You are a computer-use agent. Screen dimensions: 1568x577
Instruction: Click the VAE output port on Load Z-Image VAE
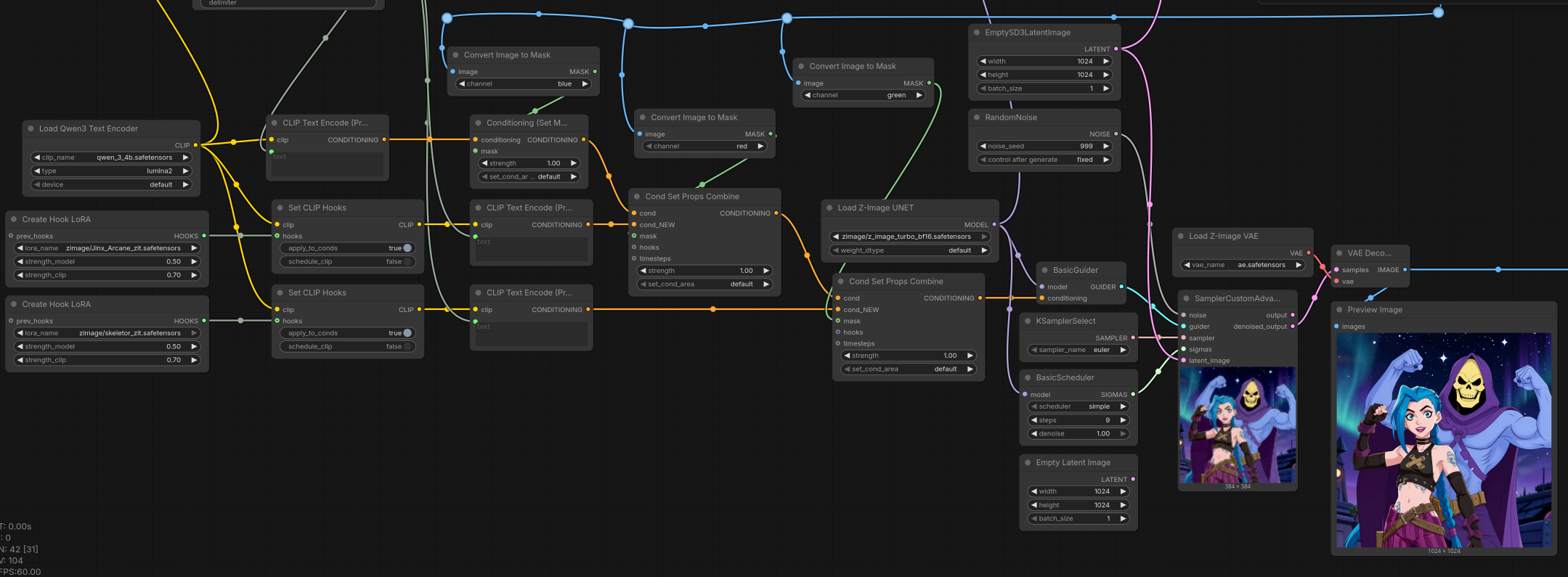click(1309, 253)
